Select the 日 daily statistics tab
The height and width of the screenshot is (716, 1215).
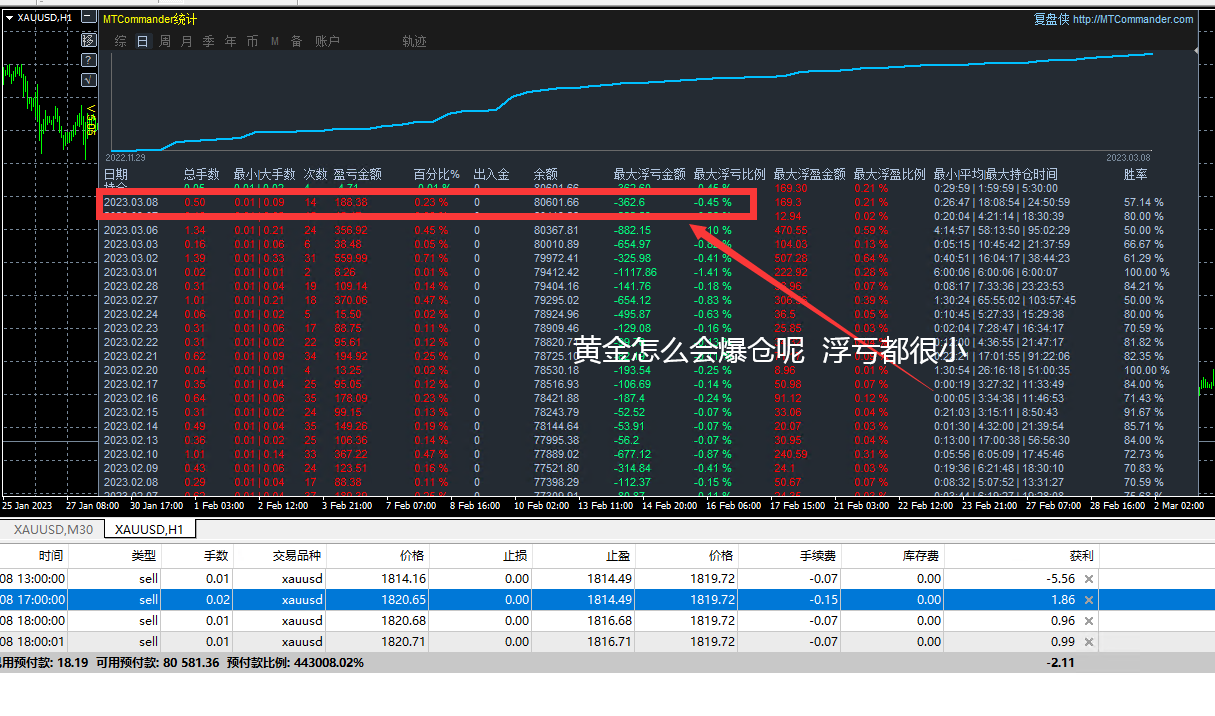(143, 41)
